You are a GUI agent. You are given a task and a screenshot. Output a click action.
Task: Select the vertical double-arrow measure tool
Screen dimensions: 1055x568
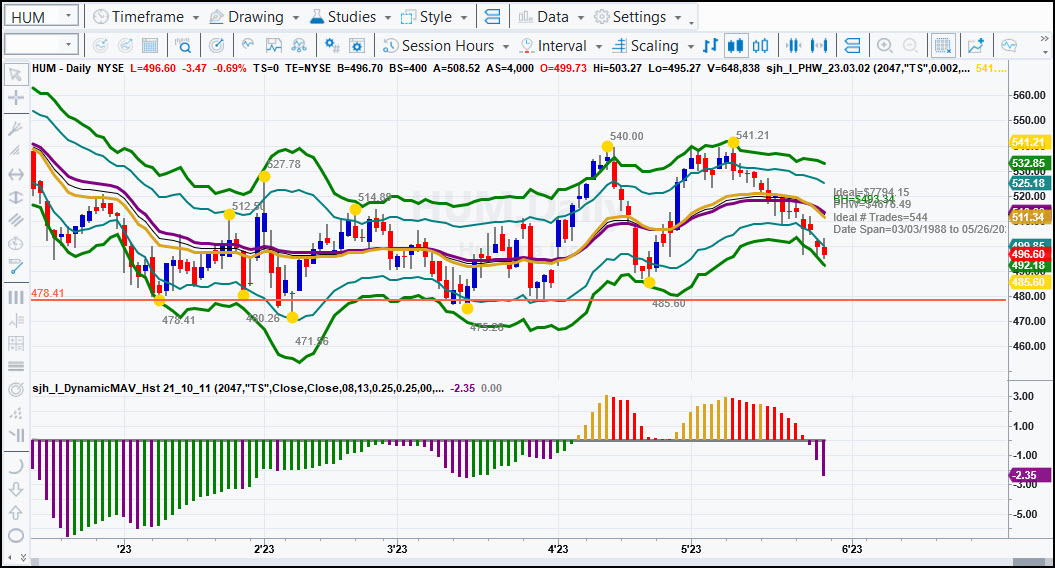pos(15,197)
